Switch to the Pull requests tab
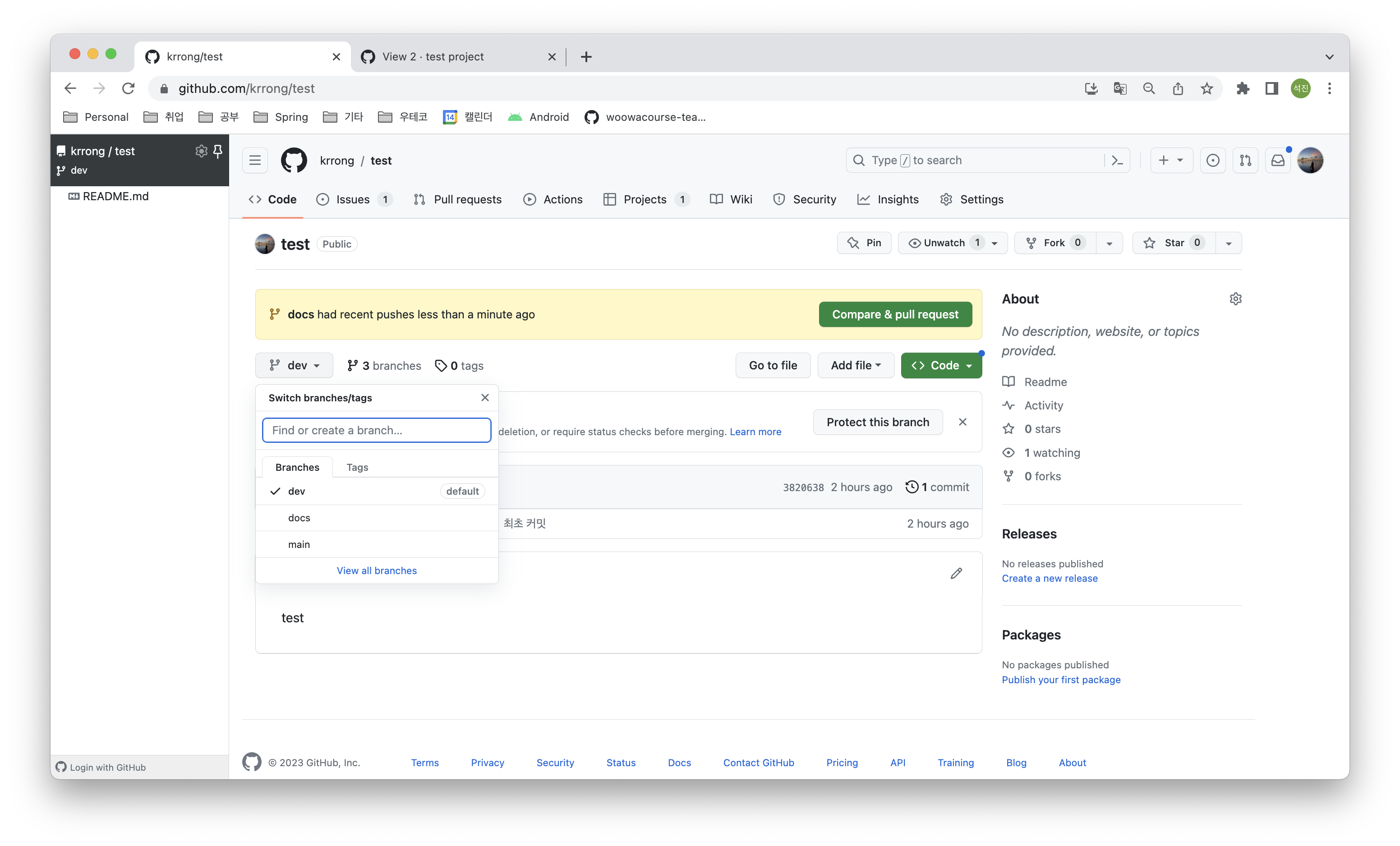The height and width of the screenshot is (846, 1400). pos(458,199)
